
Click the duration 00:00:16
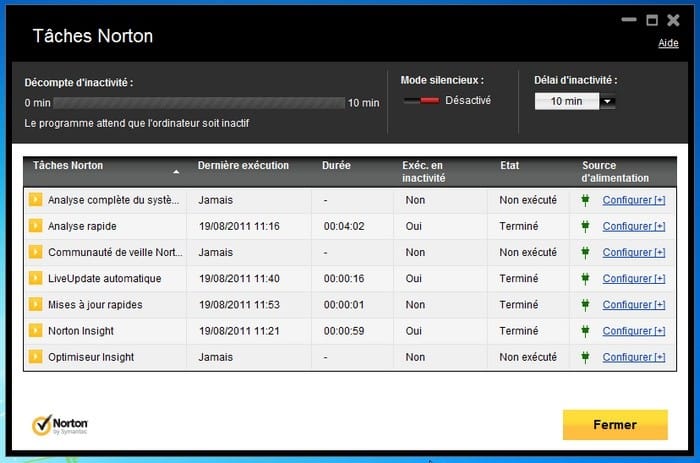(344, 279)
